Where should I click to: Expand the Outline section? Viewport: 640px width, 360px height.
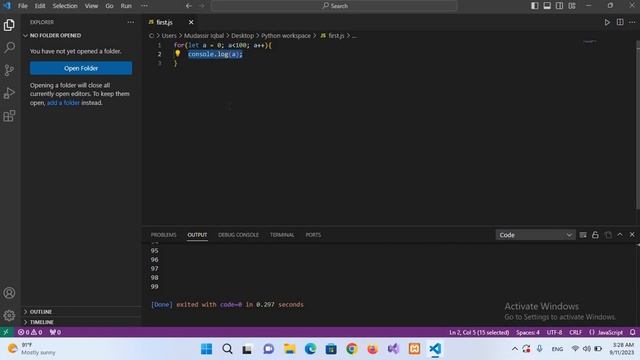tap(81, 311)
